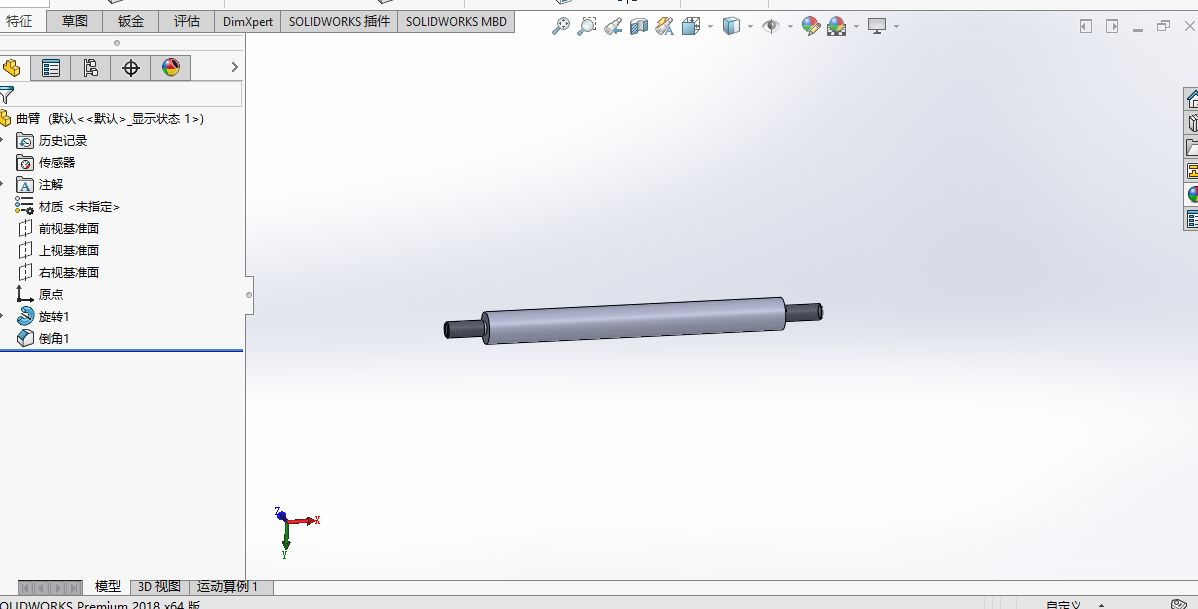Click the Hide/Show Items eye icon
The height and width of the screenshot is (609, 1198).
coord(771,27)
